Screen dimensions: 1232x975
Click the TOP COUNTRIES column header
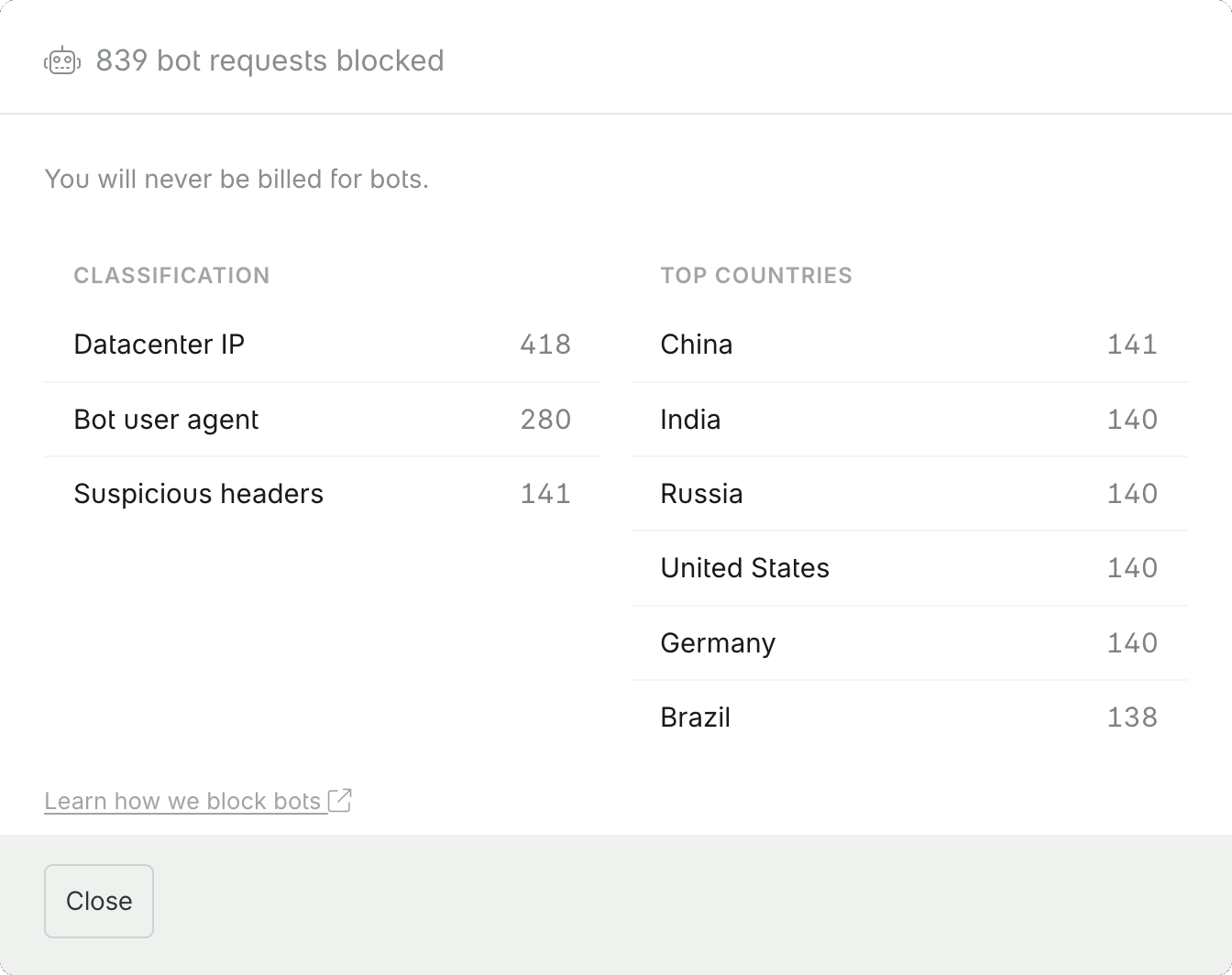point(756,275)
